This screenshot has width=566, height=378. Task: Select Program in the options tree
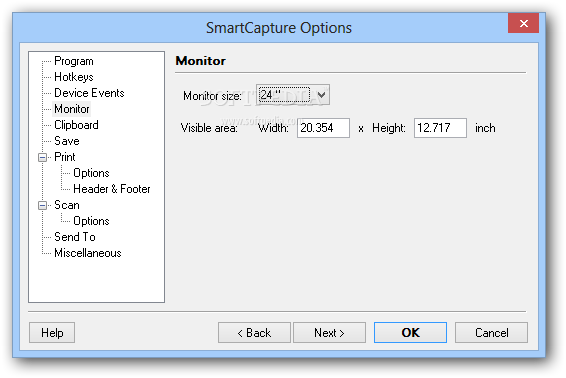coord(74,61)
